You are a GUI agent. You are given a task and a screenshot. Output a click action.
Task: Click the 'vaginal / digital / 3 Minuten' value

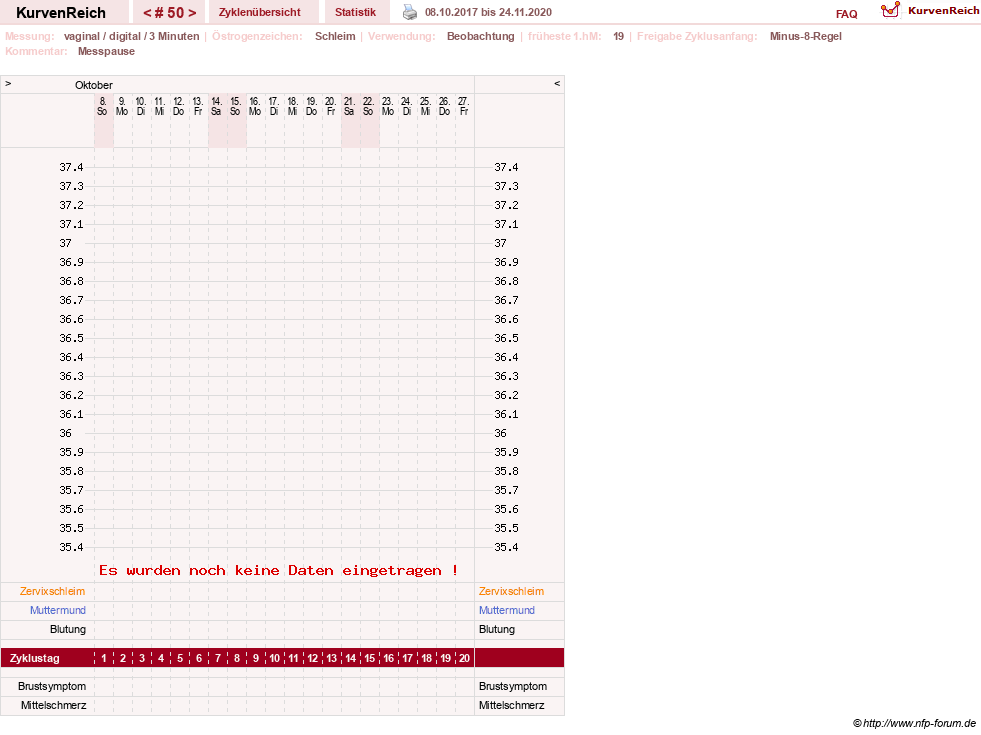[x=131, y=36]
